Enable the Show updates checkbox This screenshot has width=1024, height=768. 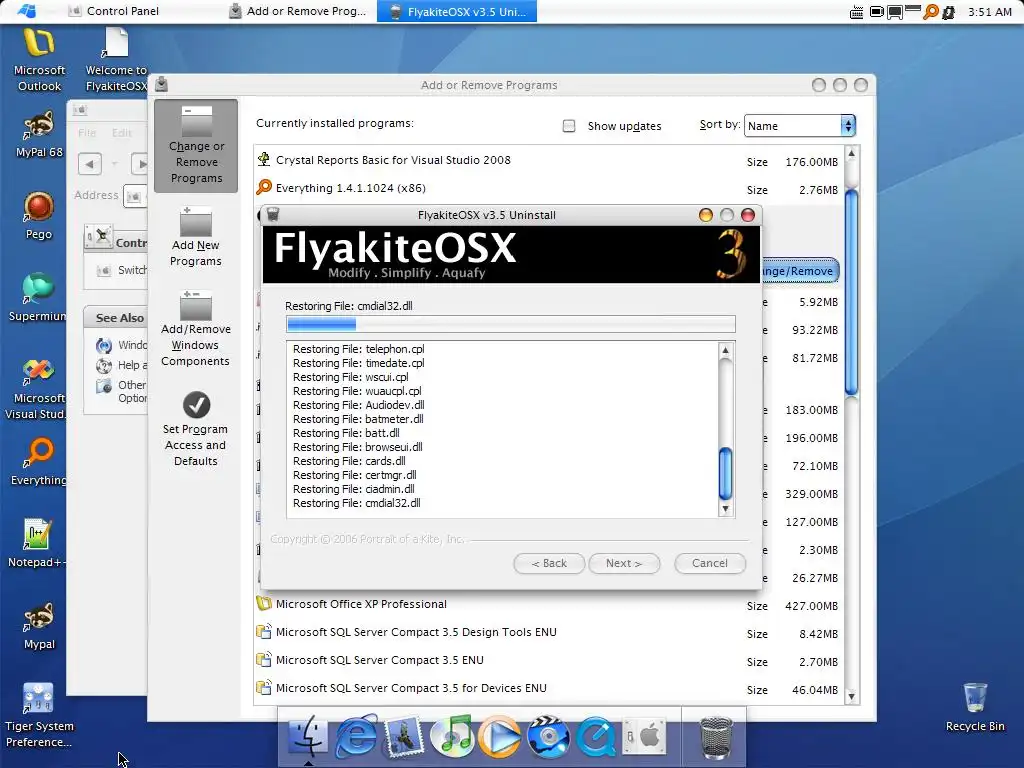pos(569,125)
